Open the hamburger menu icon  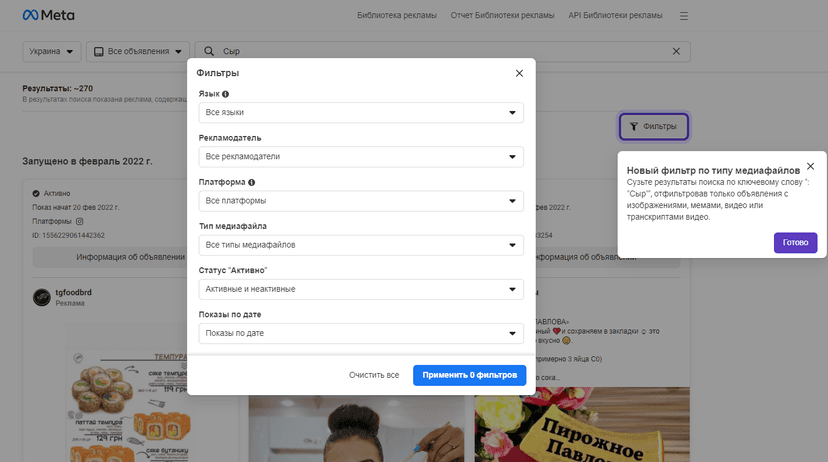[x=683, y=16]
